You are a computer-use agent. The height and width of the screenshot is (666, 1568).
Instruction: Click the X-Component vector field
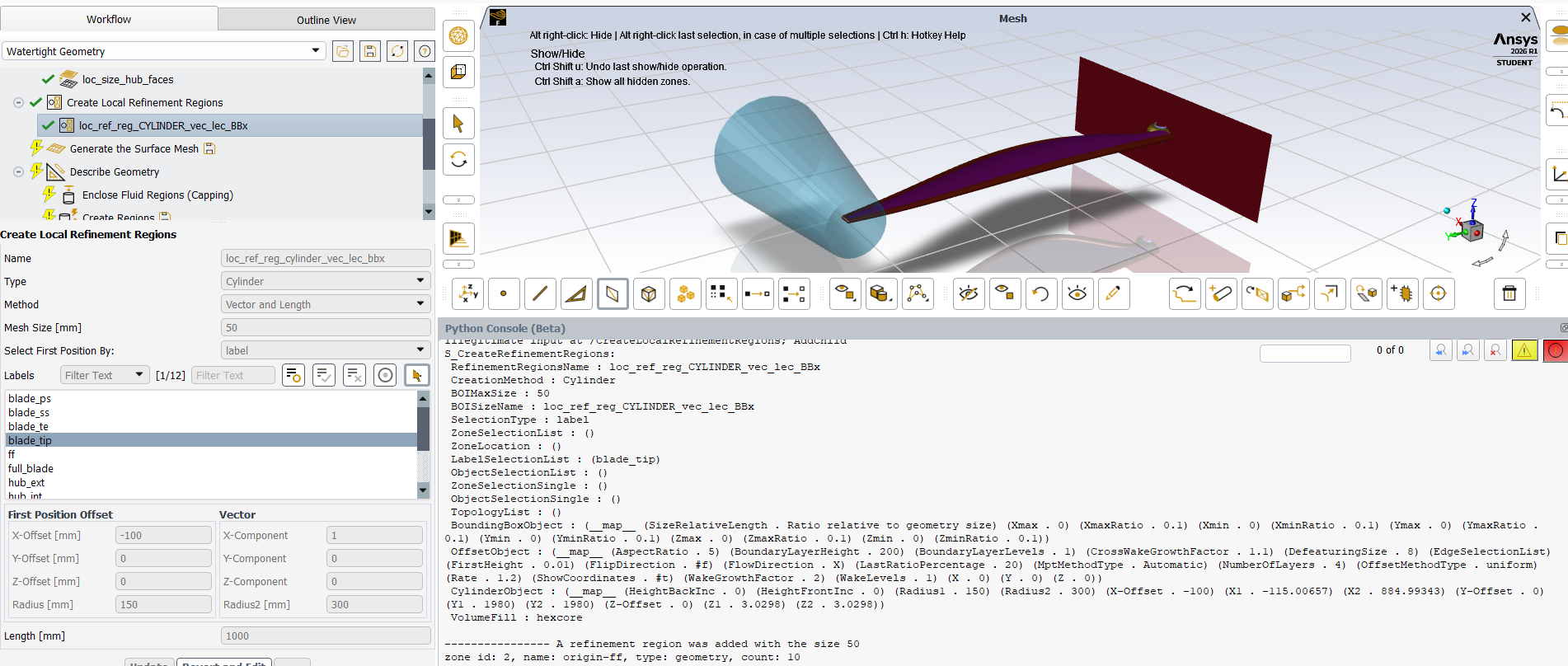[x=374, y=535]
